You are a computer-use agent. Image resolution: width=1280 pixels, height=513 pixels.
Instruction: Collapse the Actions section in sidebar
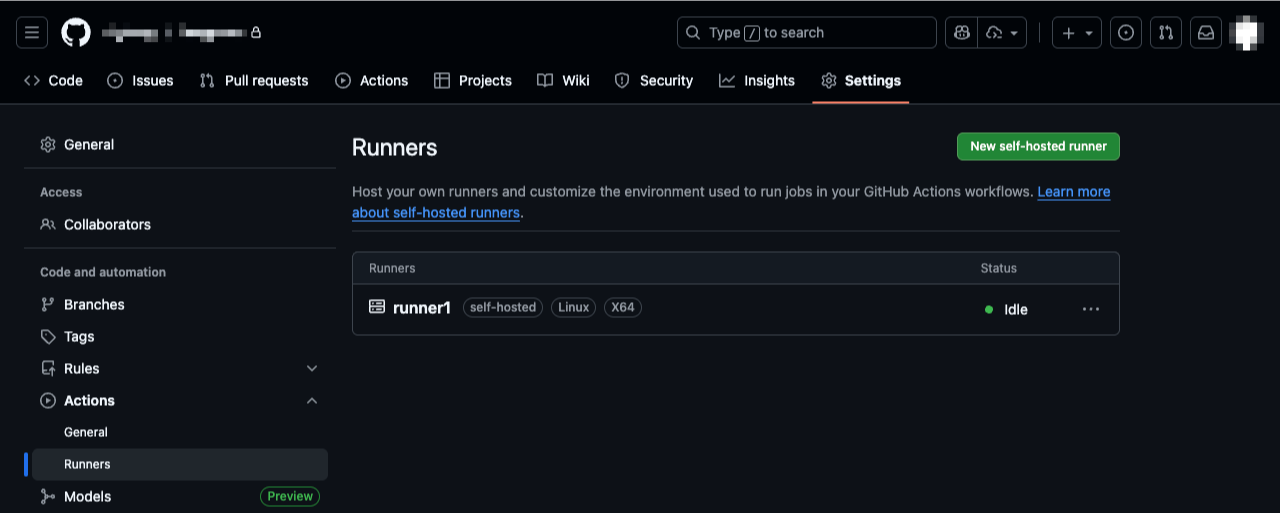[312, 401]
